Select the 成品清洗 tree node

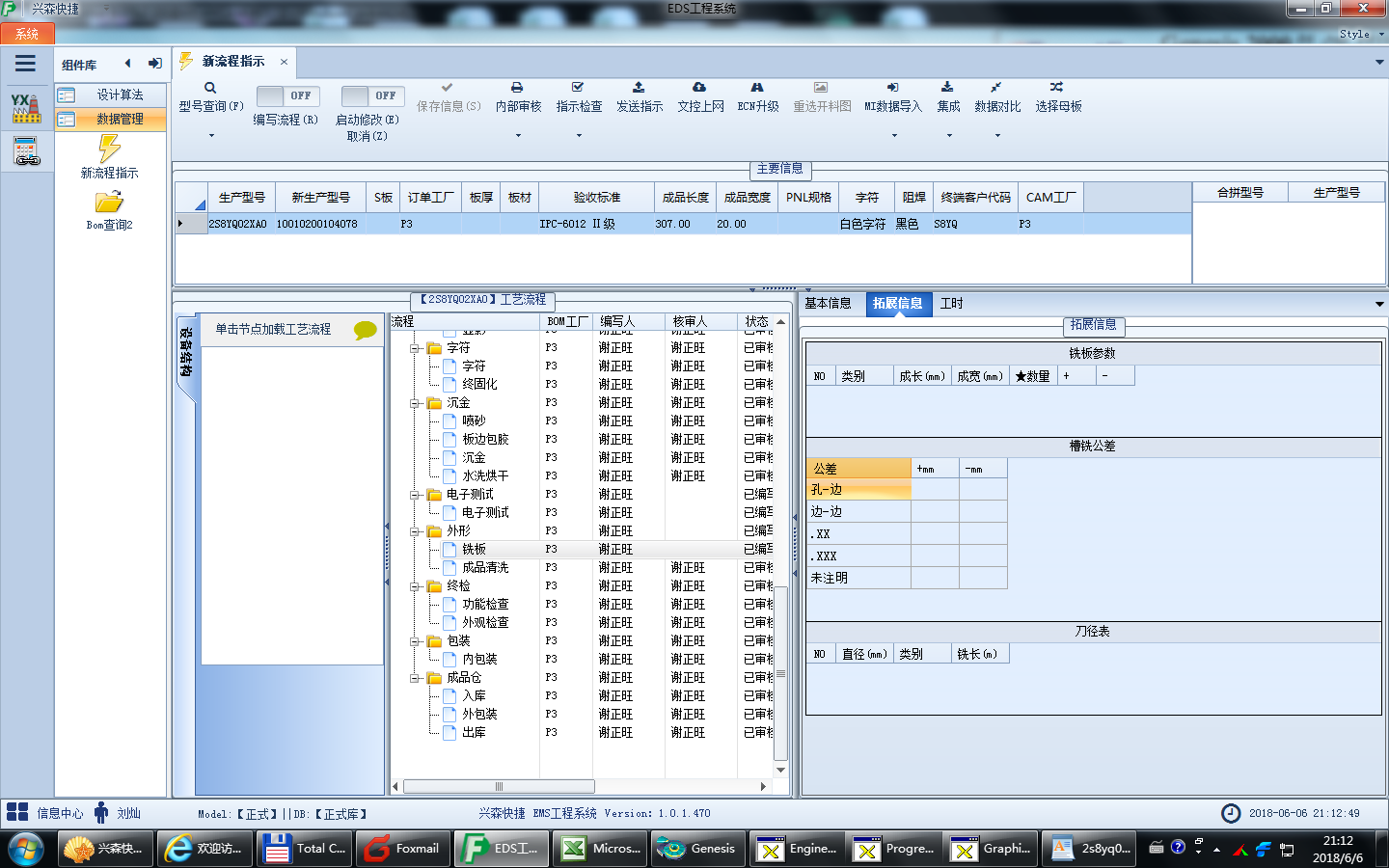click(x=485, y=568)
